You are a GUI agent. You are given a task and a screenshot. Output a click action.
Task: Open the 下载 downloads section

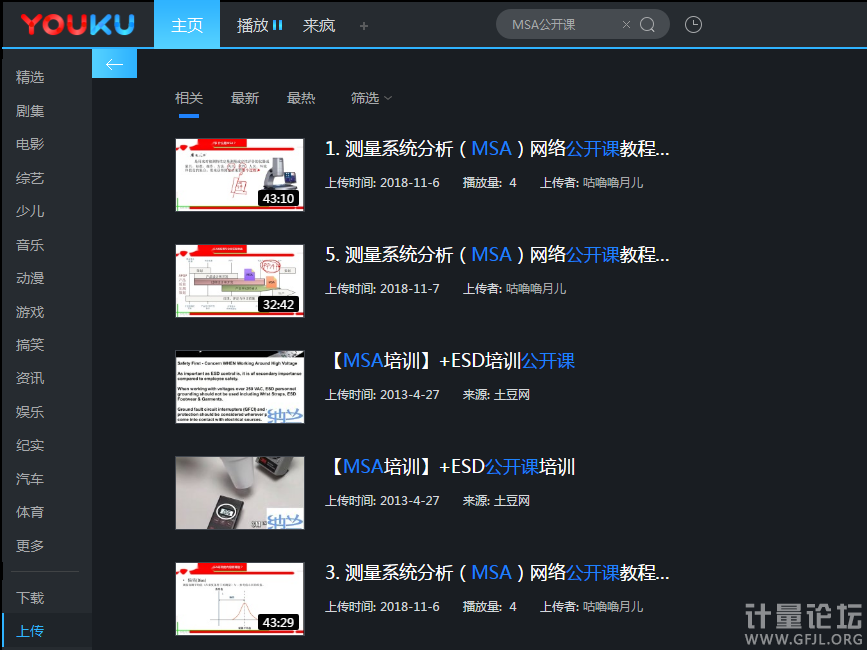pyautogui.click(x=30, y=598)
